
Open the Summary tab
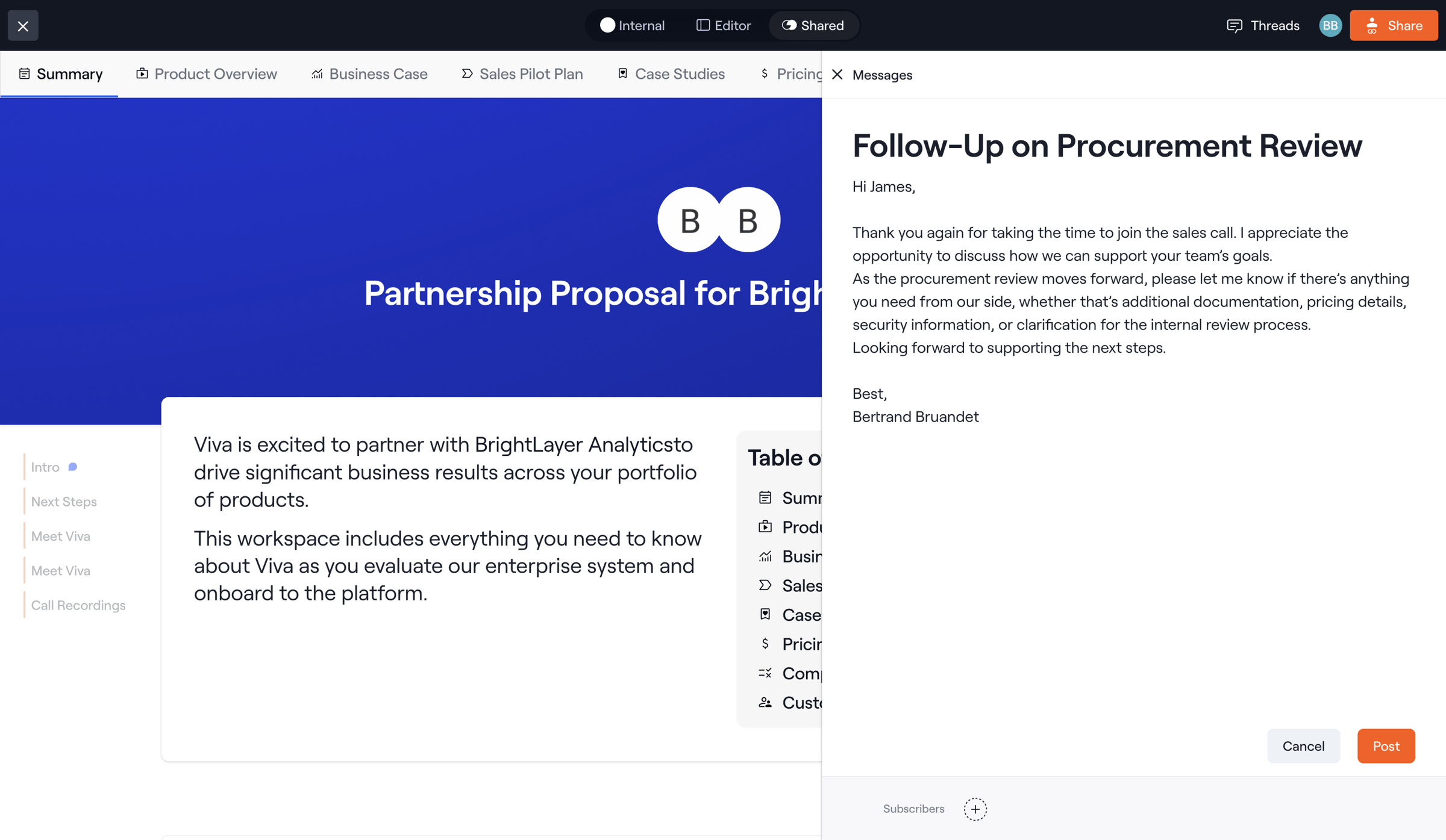click(60, 73)
